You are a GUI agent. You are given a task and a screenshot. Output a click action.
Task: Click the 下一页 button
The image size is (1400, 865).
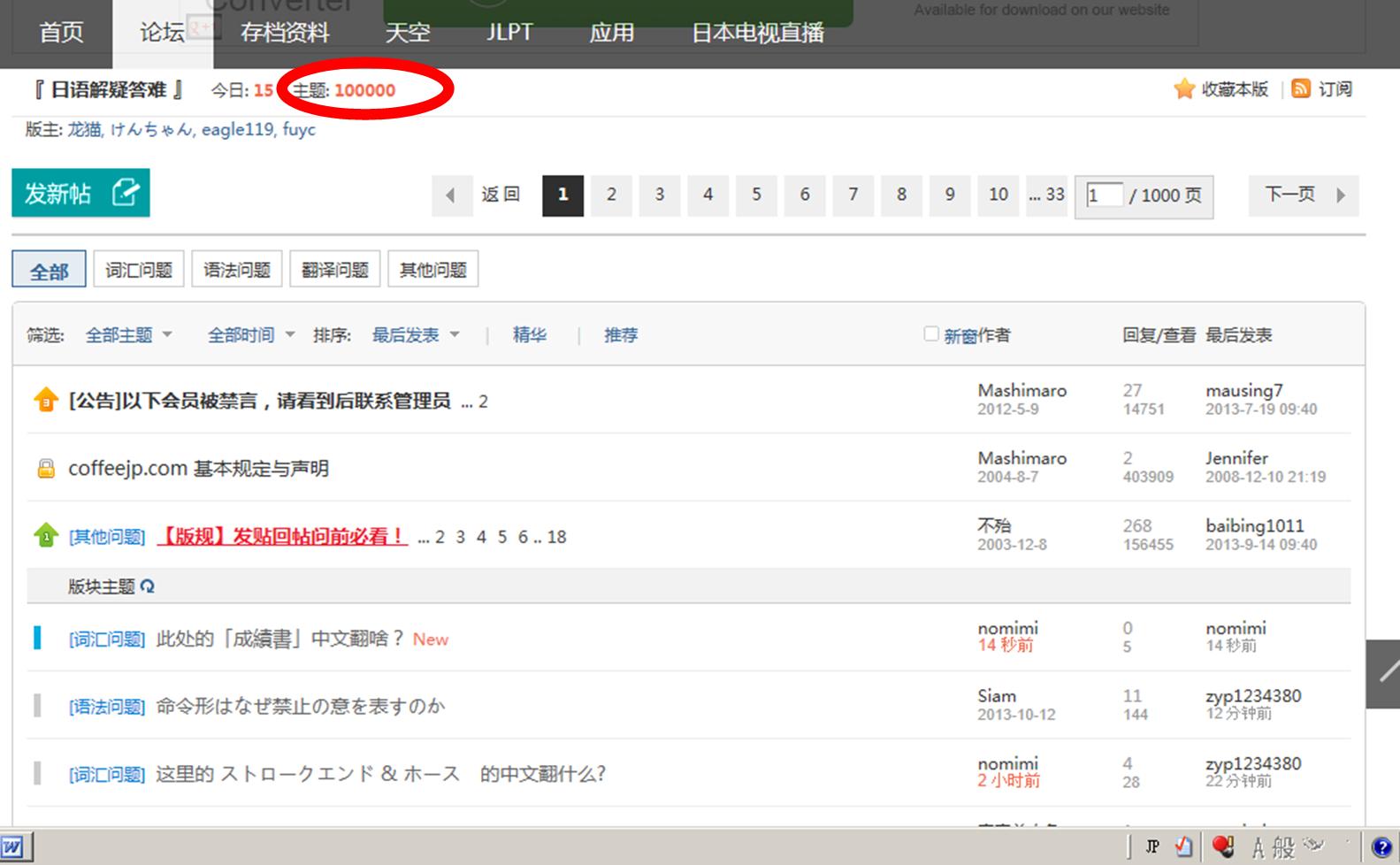1304,195
